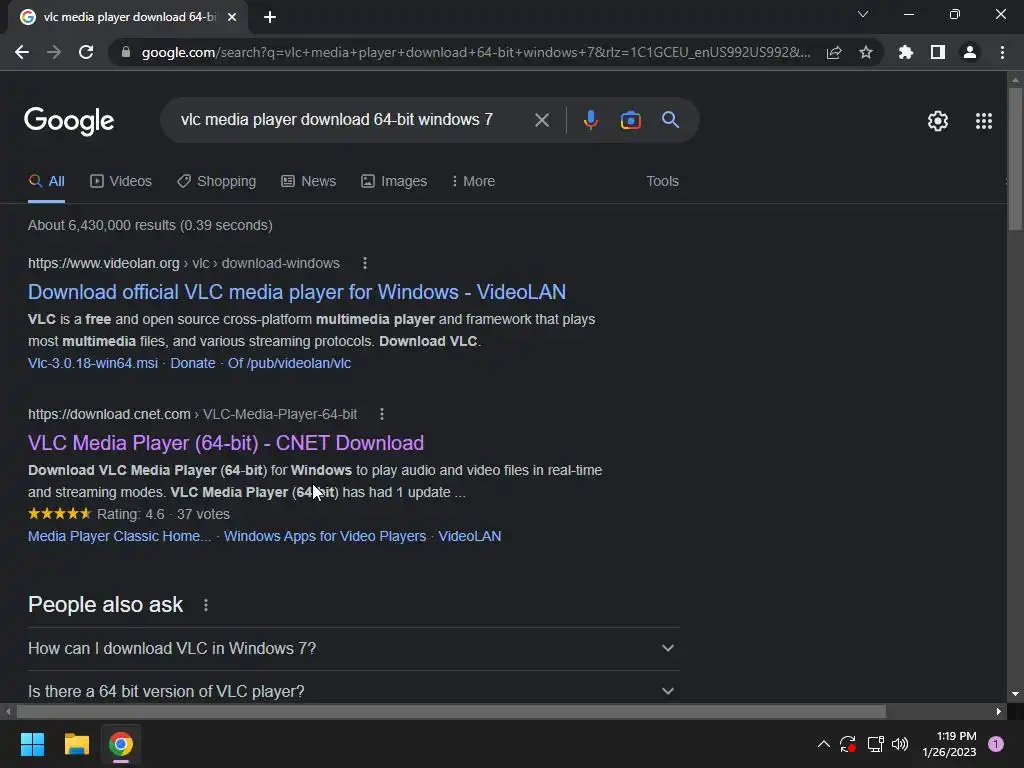Select the All results tab
Viewport: 1024px width, 768px height.
tap(46, 182)
